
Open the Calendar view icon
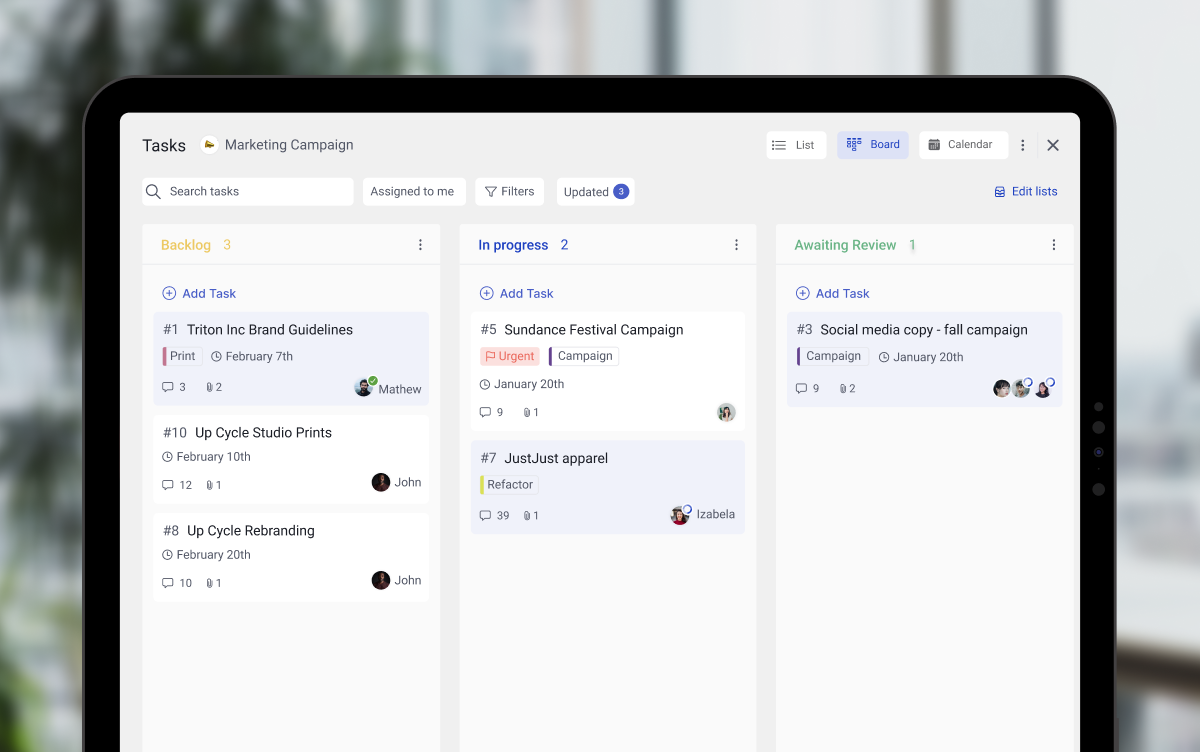pos(936,144)
